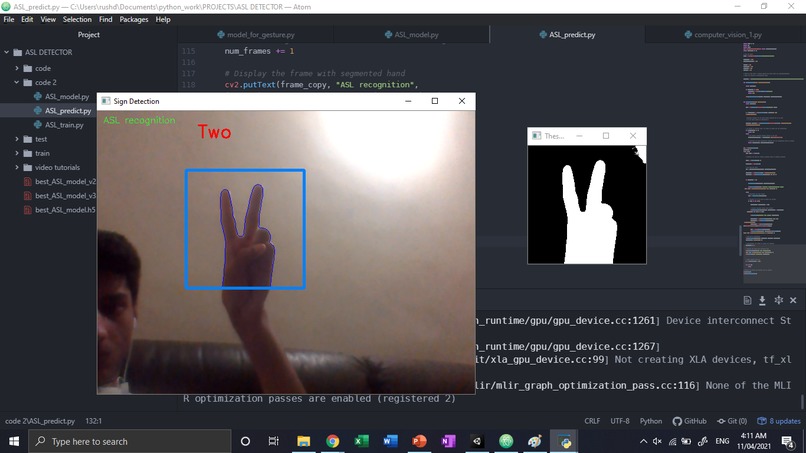Open Excel from taskbar
Image resolution: width=806 pixels, height=453 pixels.
pos(361,442)
